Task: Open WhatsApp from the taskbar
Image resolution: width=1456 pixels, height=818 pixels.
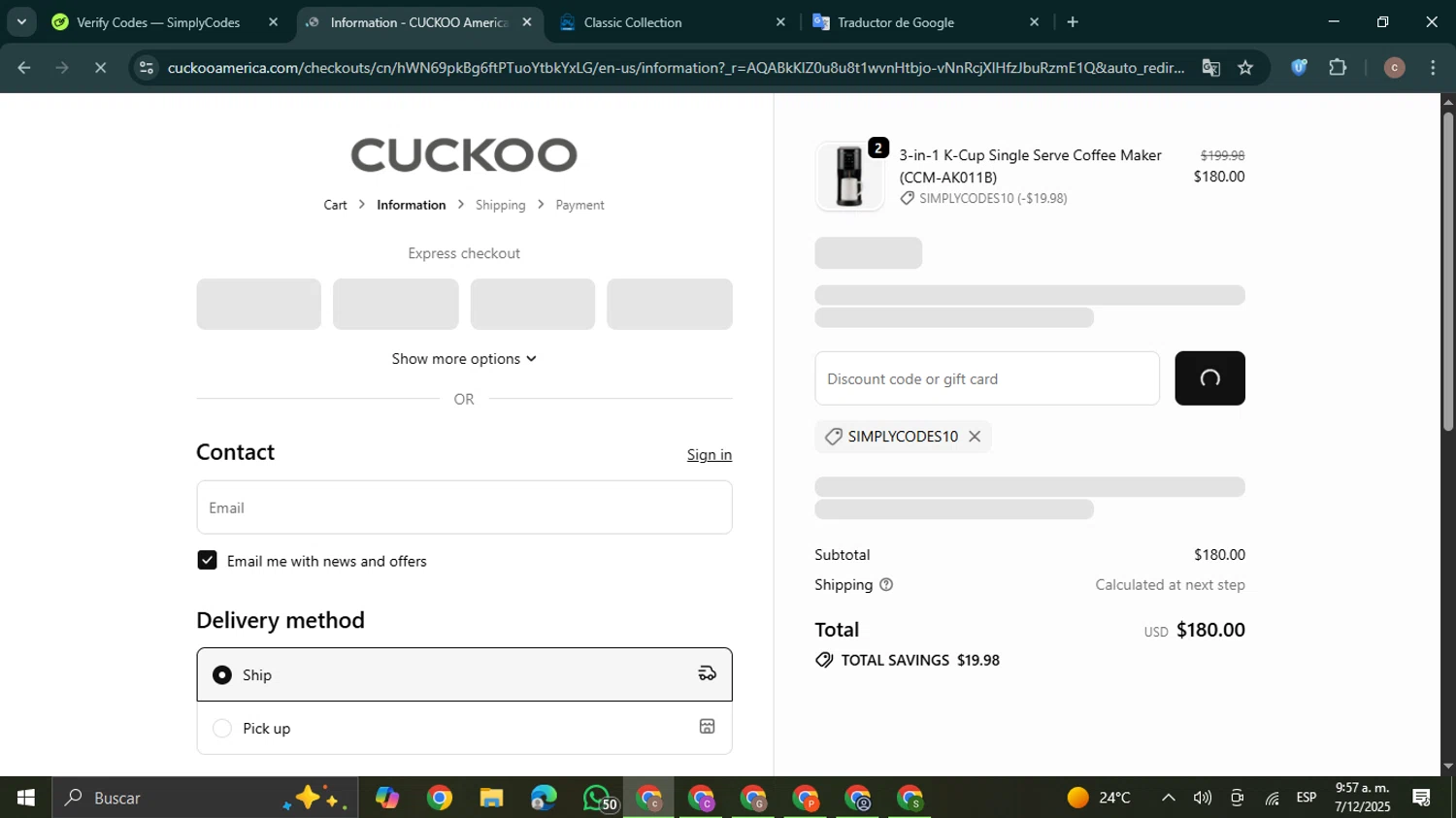Action: click(x=598, y=798)
